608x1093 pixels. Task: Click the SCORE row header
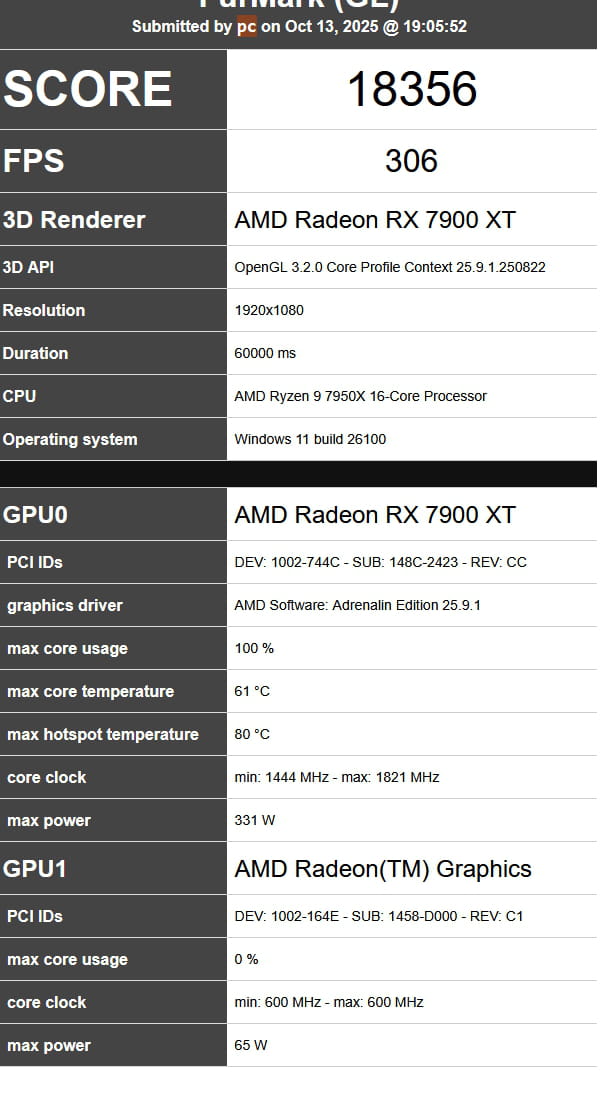click(x=88, y=90)
